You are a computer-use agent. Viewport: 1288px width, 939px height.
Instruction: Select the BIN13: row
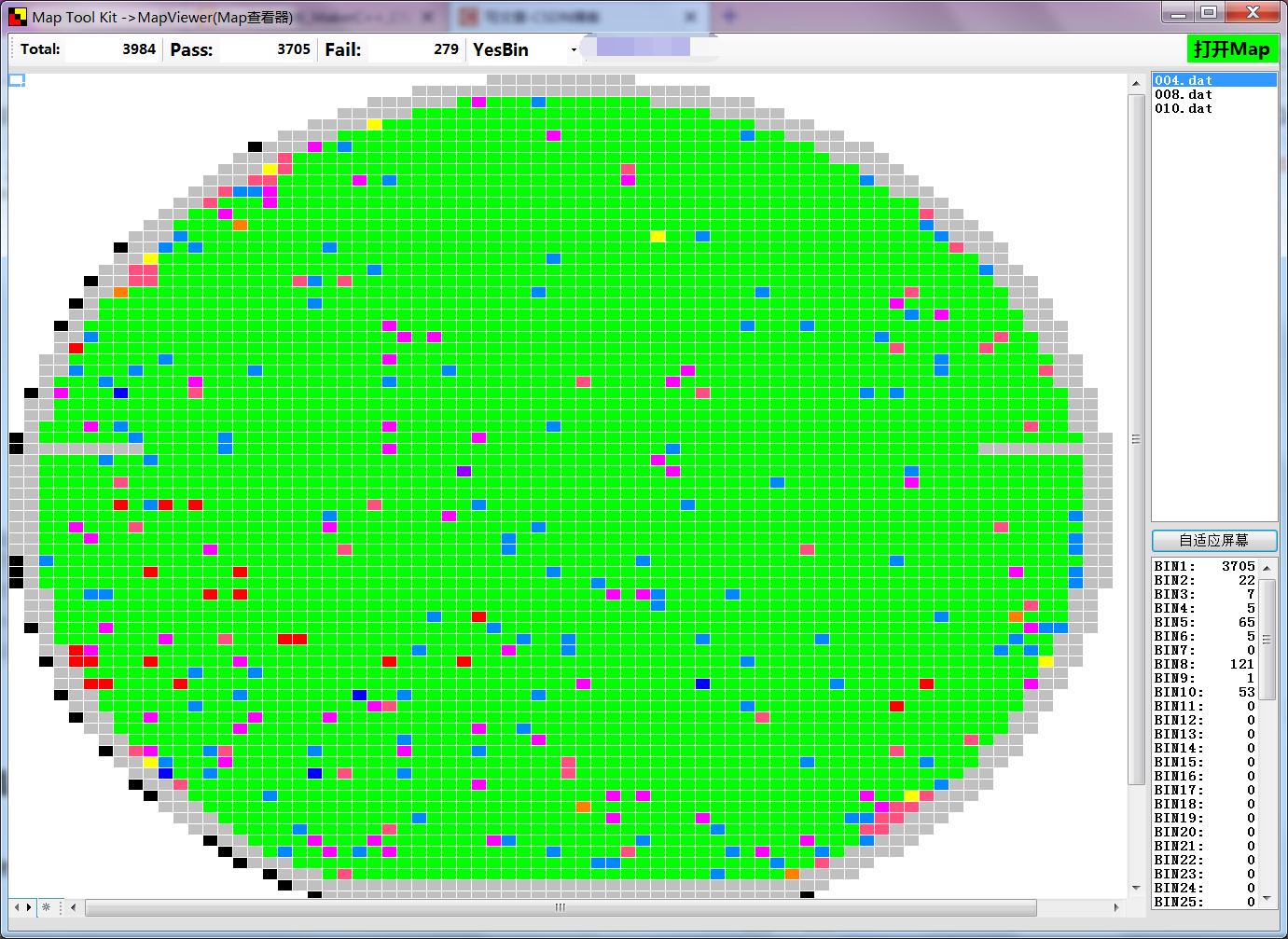pyautogui.click(x=1205, y=734)
